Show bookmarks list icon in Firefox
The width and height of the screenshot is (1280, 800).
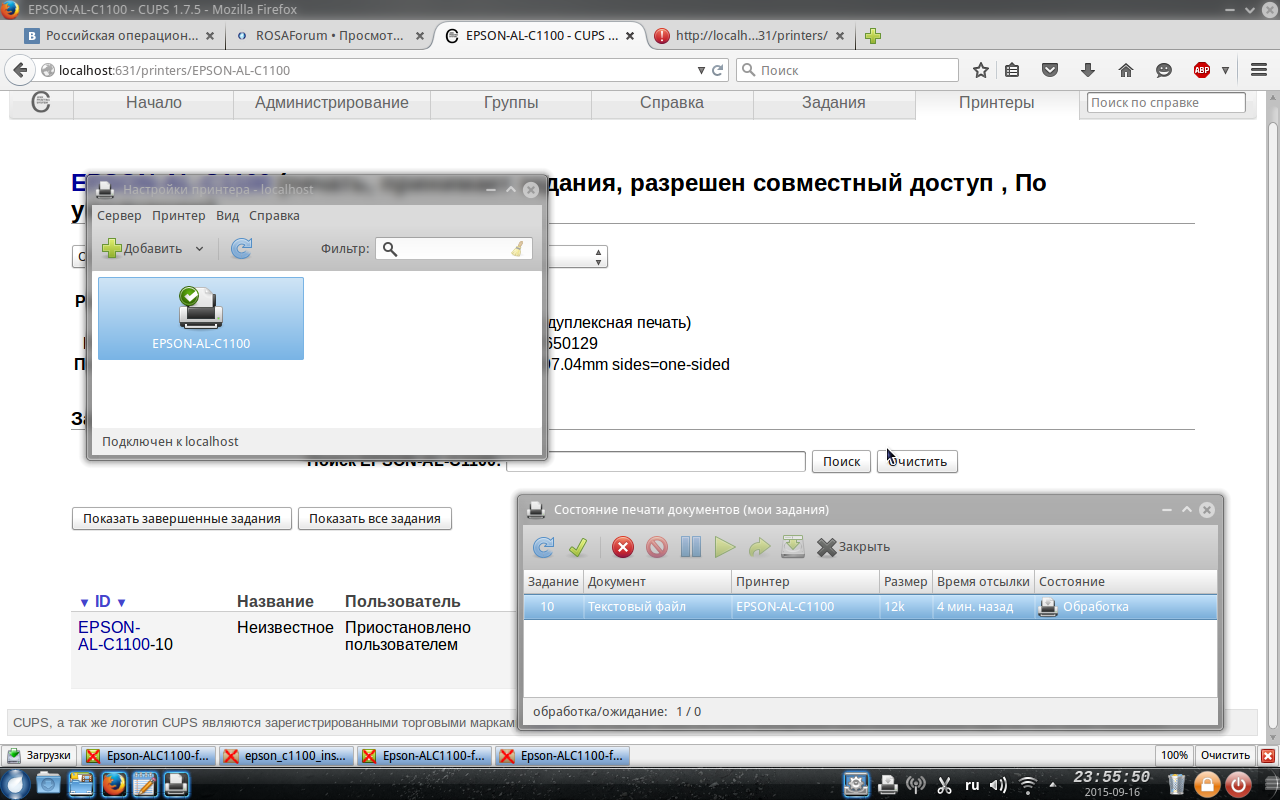coord(1012,70)
